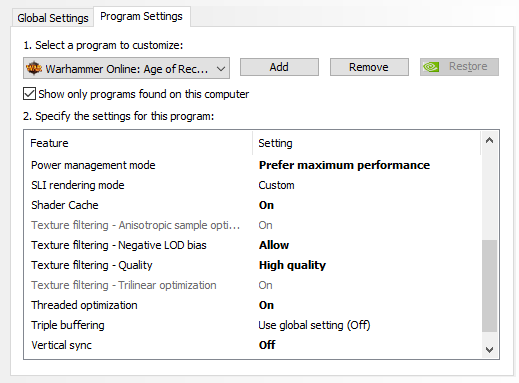This screenshot has width=519, height=383.
Task: Open the High quality setting value
Action: click(292, 265)
